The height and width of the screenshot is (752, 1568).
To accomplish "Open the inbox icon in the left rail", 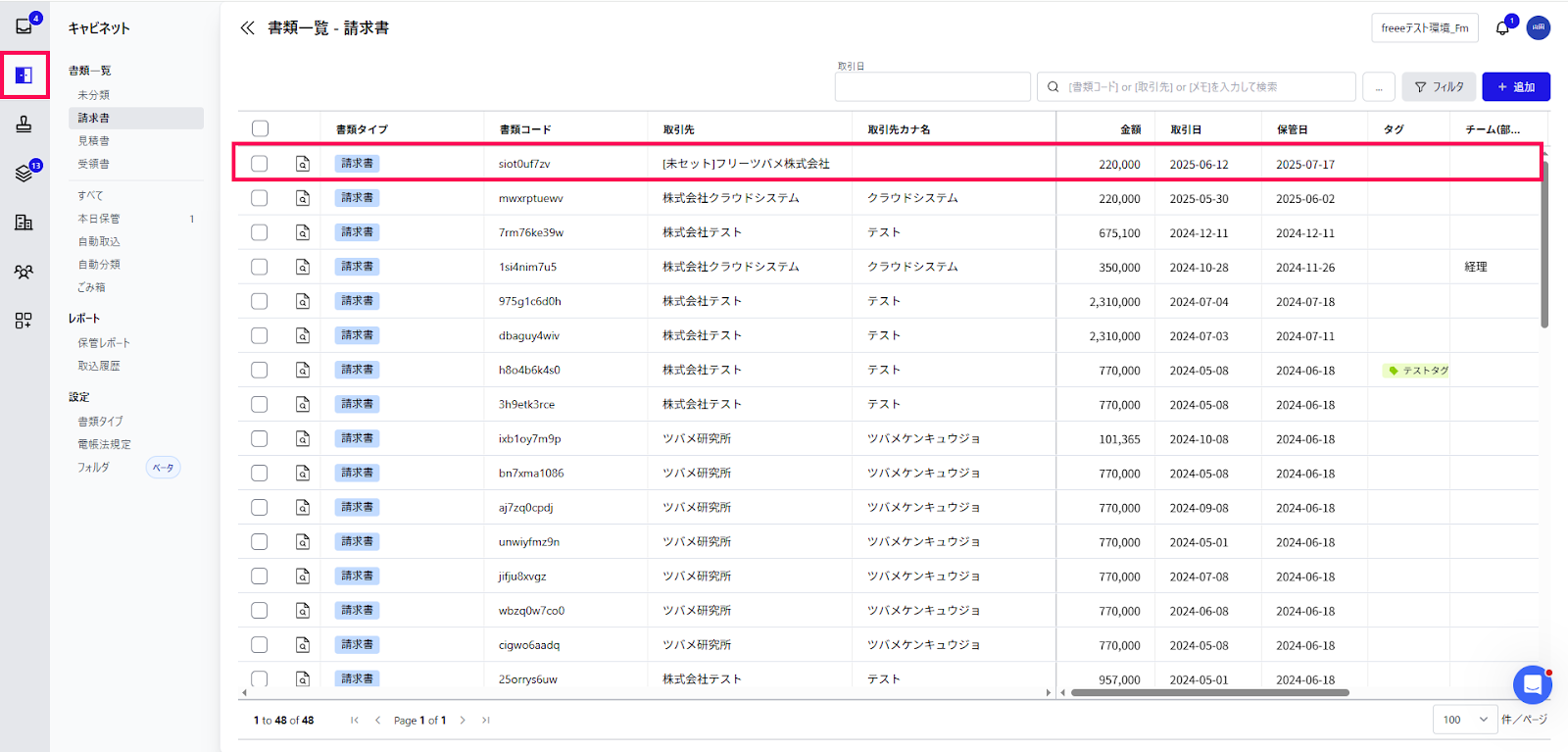I will 24,26.
